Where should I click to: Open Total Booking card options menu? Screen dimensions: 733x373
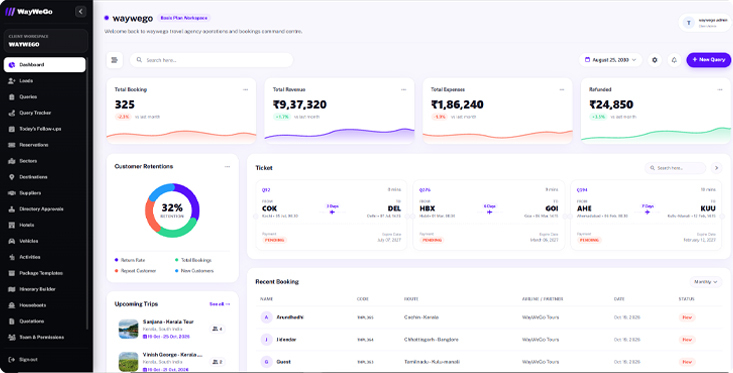[245, 89]
